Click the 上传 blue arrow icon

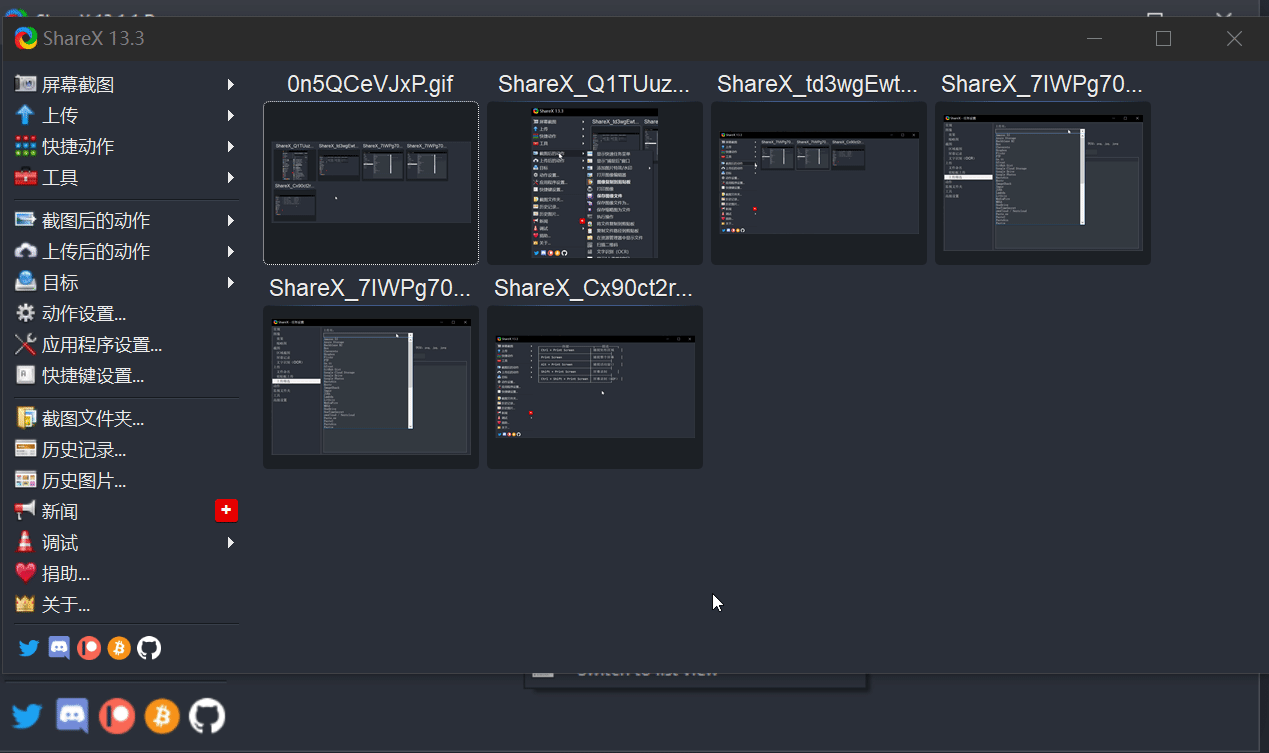[26, 116]
